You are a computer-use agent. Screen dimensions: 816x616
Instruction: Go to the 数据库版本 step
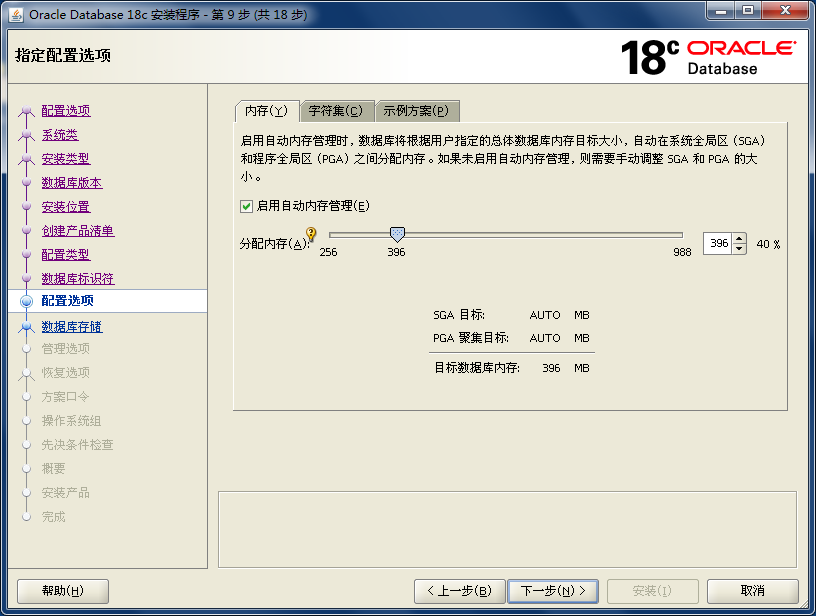coord(72,183)
